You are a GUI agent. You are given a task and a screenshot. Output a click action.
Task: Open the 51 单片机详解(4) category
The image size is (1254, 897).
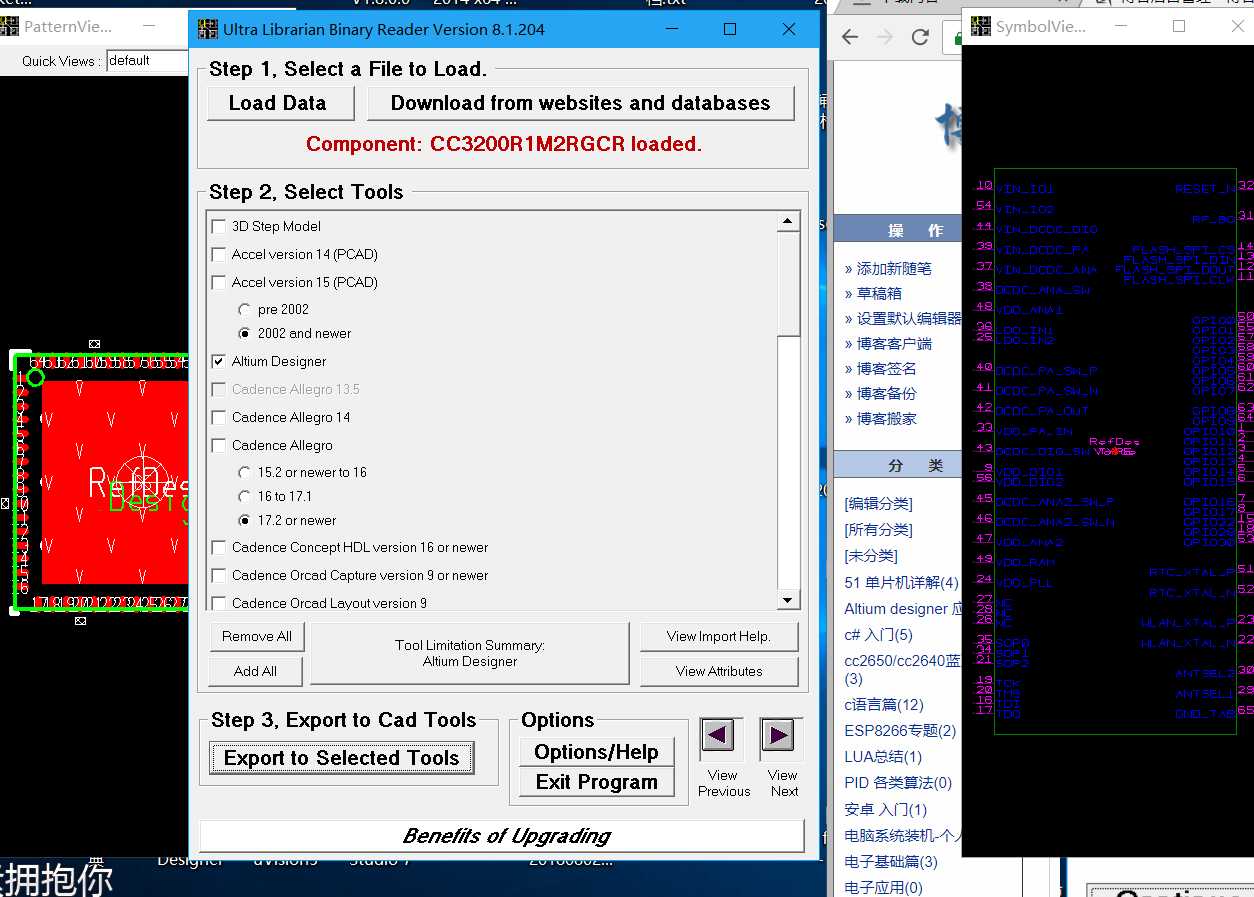pos(901,582)
